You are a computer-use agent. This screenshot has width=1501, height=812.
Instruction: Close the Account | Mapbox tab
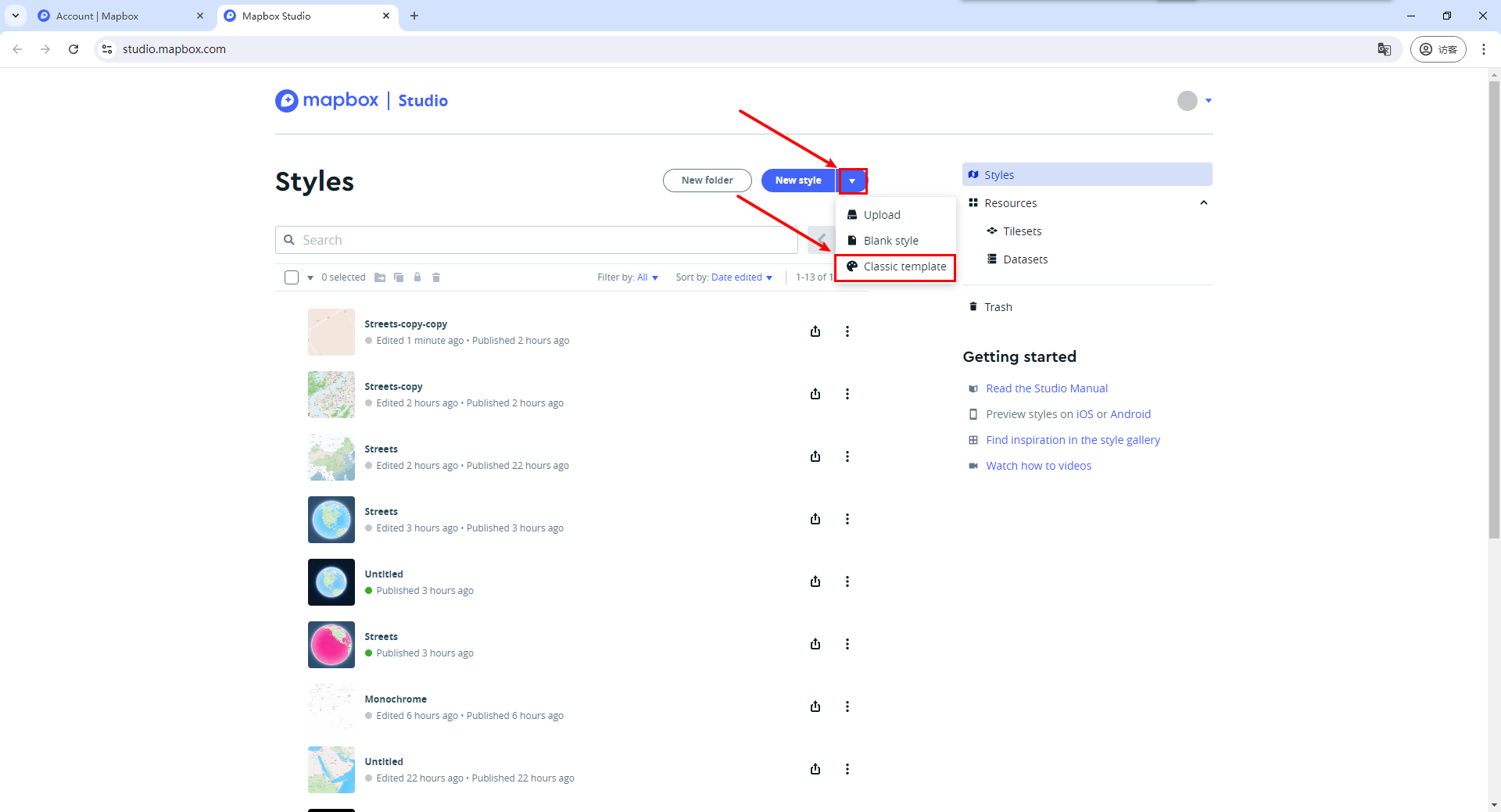coord(200,16)
